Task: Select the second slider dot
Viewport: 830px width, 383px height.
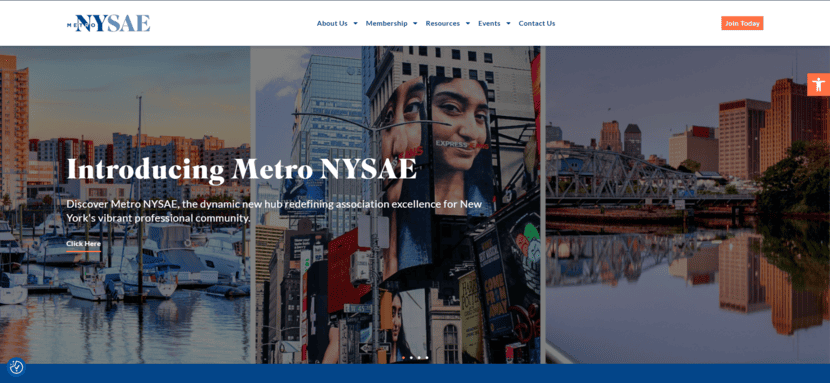Action: (x=411, y=358)
